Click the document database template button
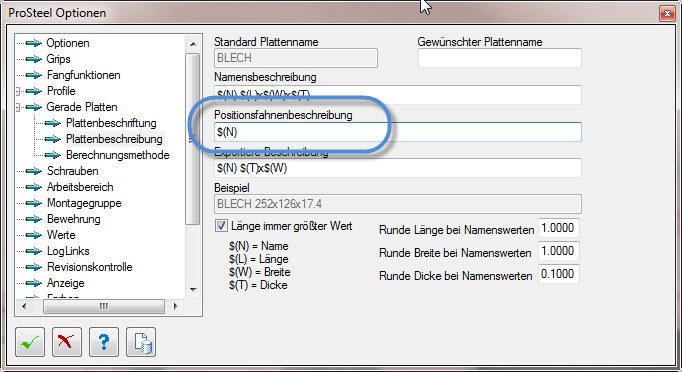Image resolution: width=682 pixels, height=372 pixels. click(x=141, y=342)
